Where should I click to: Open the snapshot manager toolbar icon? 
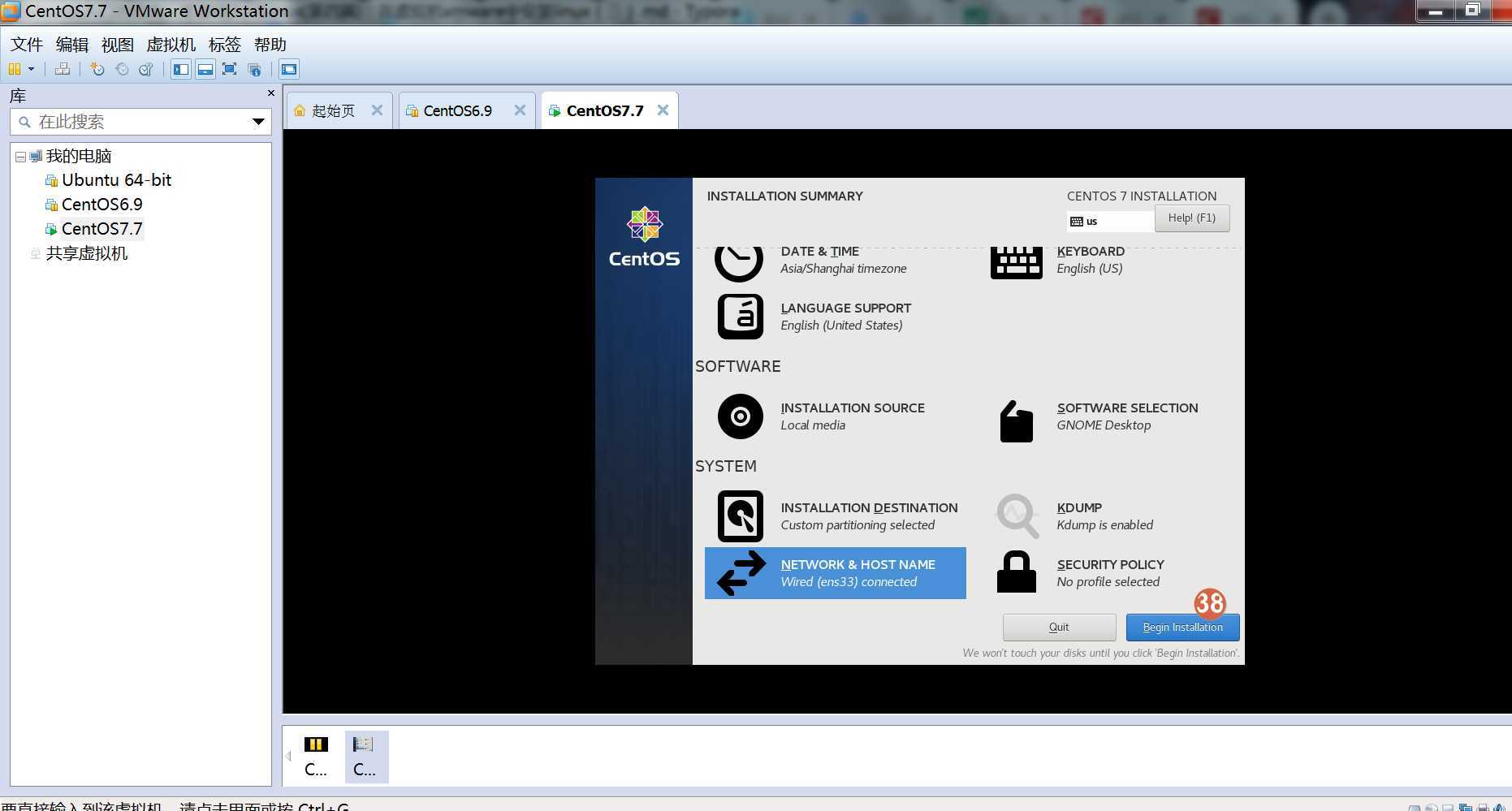(x=146, y=69)
